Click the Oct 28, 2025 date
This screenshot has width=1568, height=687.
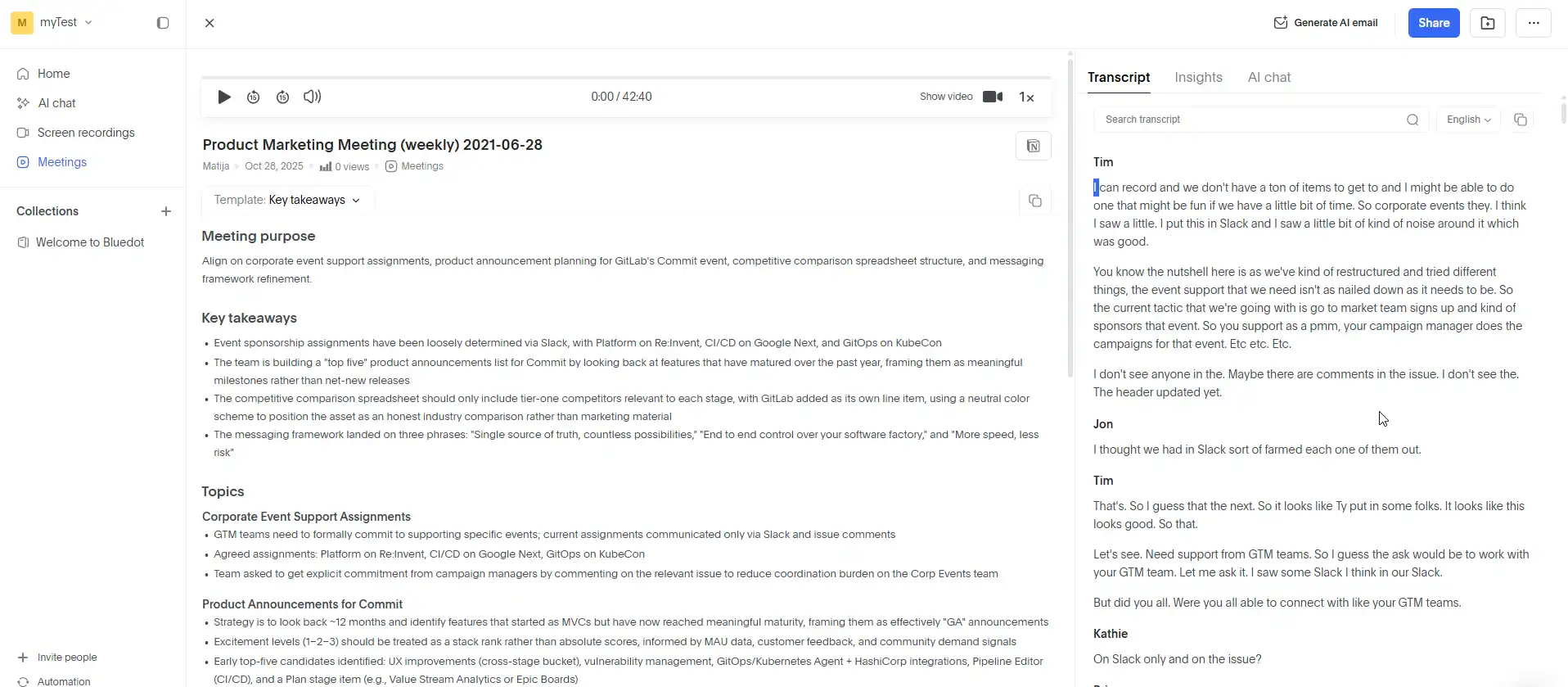(x=274, y=166)
